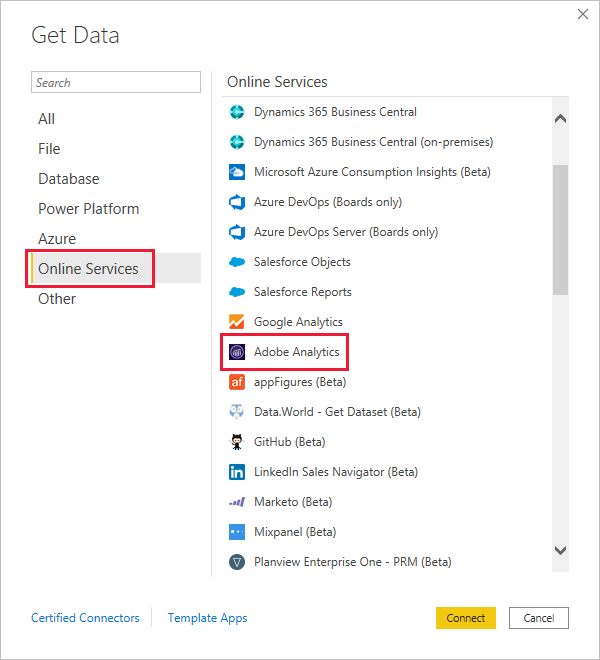The height and width of the screenshot is (660, 600).
Task: Select the 'Dynamics 365 Business Central' text
Action: tap(335, 112)
